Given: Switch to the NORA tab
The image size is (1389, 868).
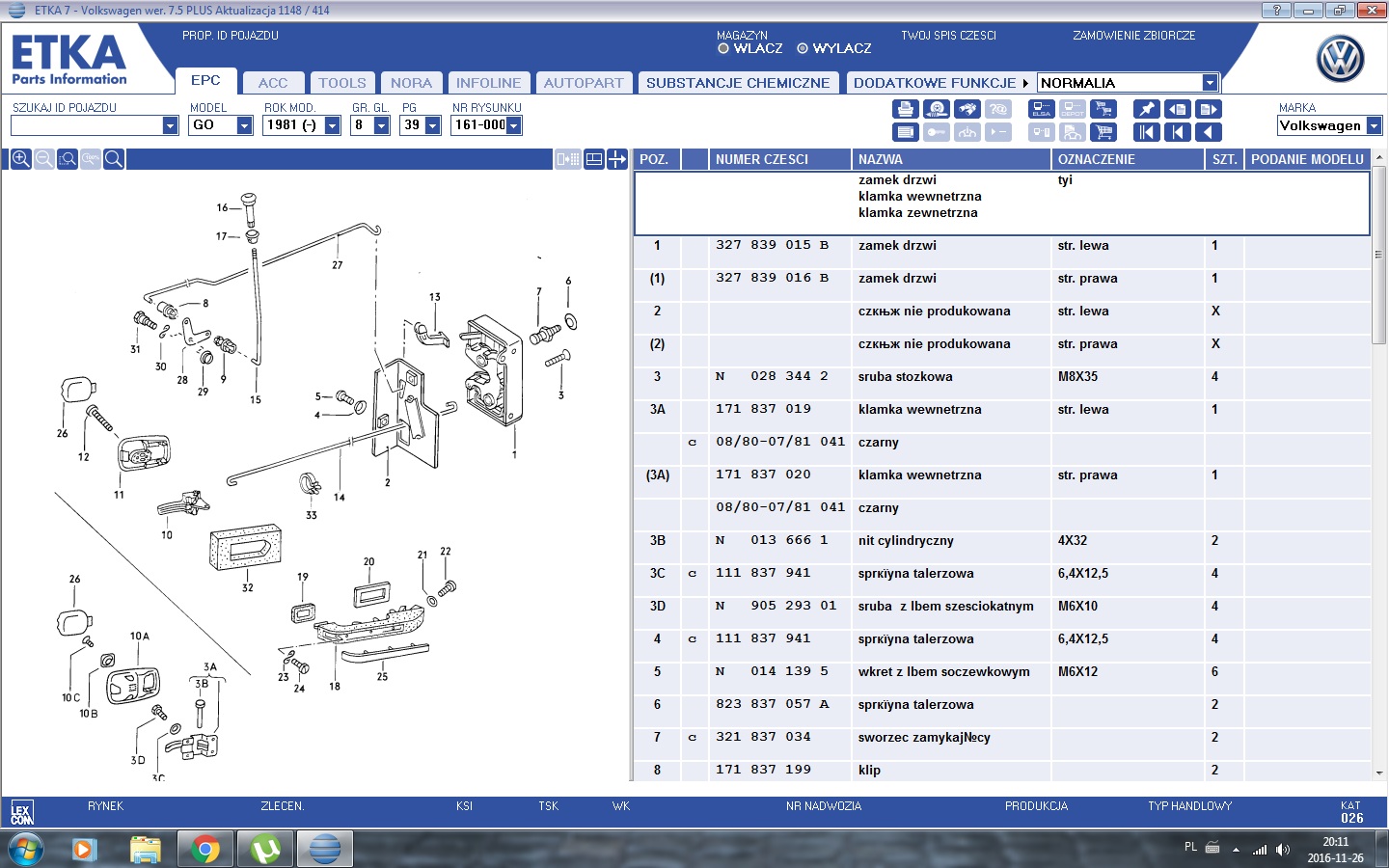Looking at the screenshot, I should pos(412,83).
